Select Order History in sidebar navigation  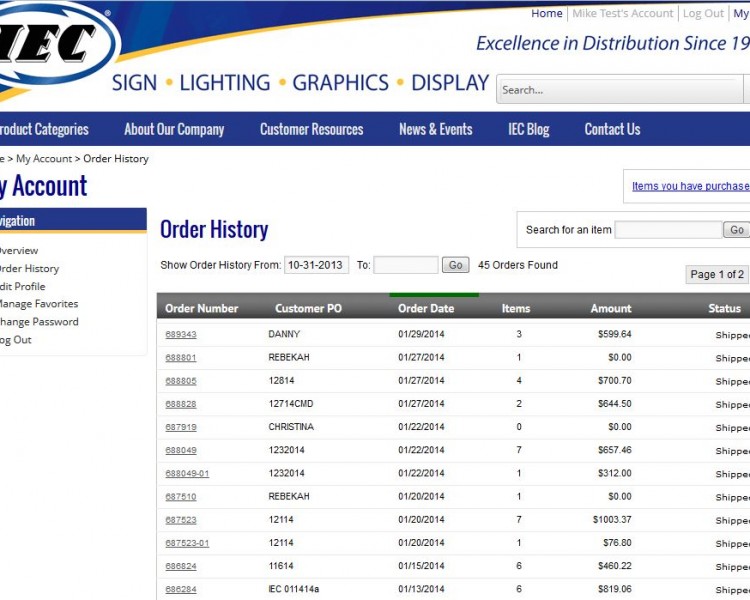point(29,268)
